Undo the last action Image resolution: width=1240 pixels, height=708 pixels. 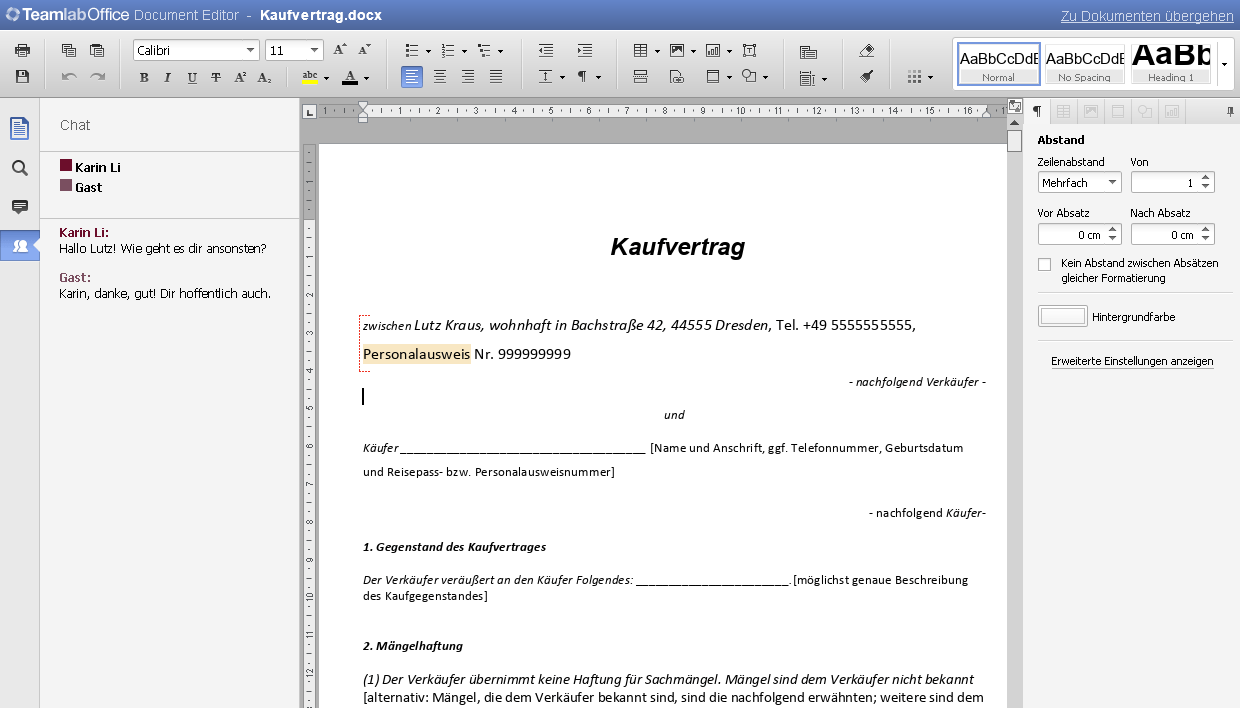coord(69,77)
